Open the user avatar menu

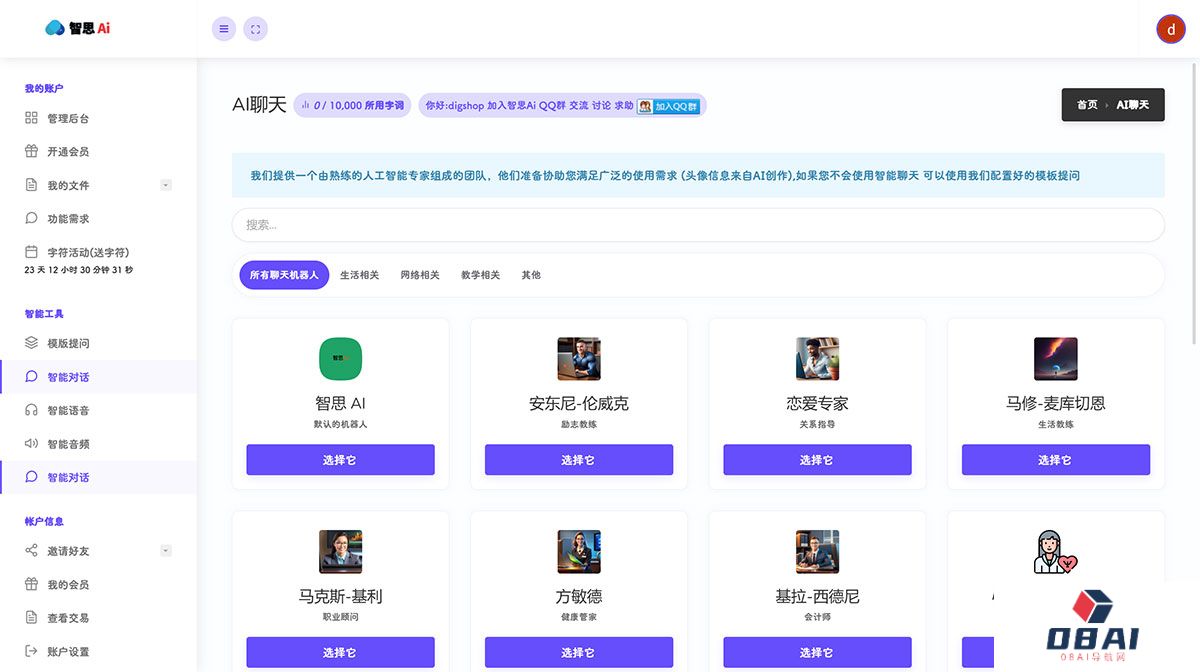pyautogui.click(x=1171, y=29)
